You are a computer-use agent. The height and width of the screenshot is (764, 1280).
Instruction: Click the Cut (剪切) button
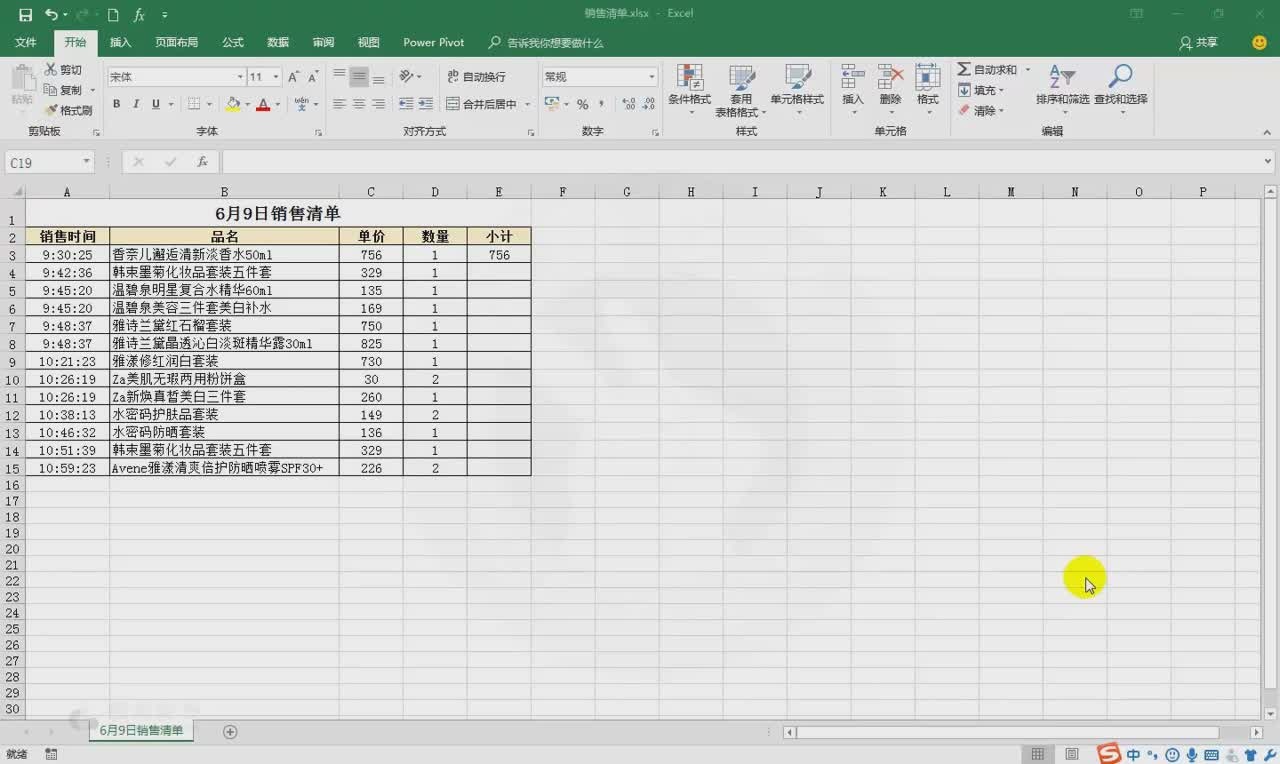pyautogui.click(x=63, y=70)
